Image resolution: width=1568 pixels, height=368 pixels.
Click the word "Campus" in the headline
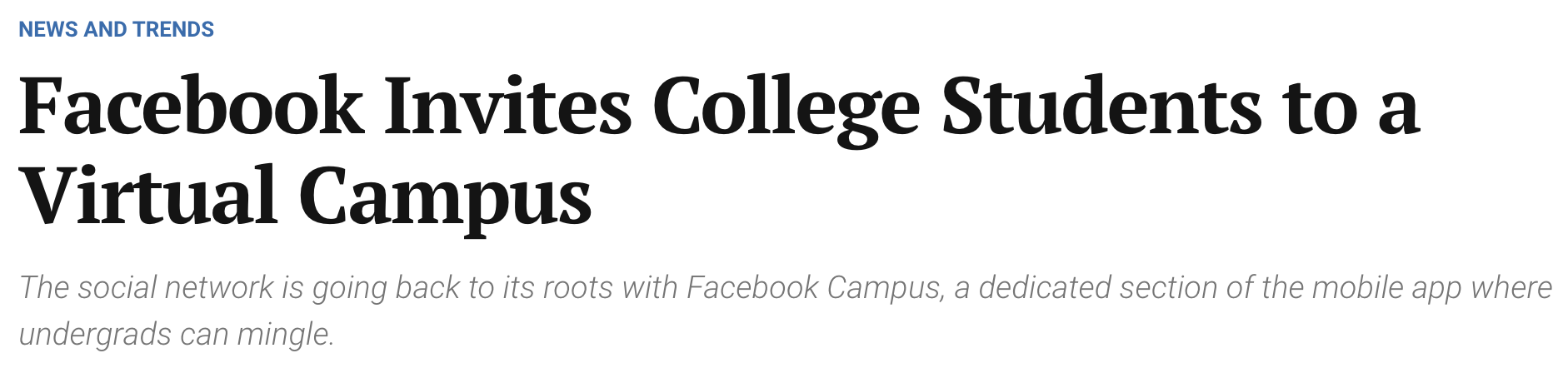[x=445, y=196]
